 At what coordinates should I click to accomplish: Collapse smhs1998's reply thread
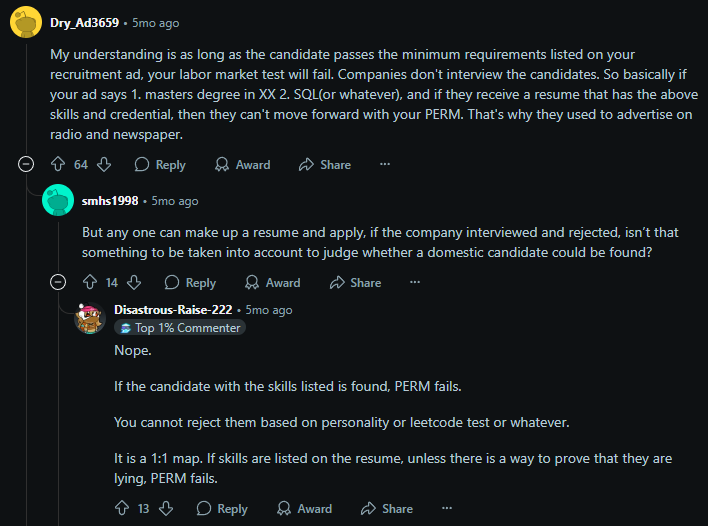click(58, 283)
